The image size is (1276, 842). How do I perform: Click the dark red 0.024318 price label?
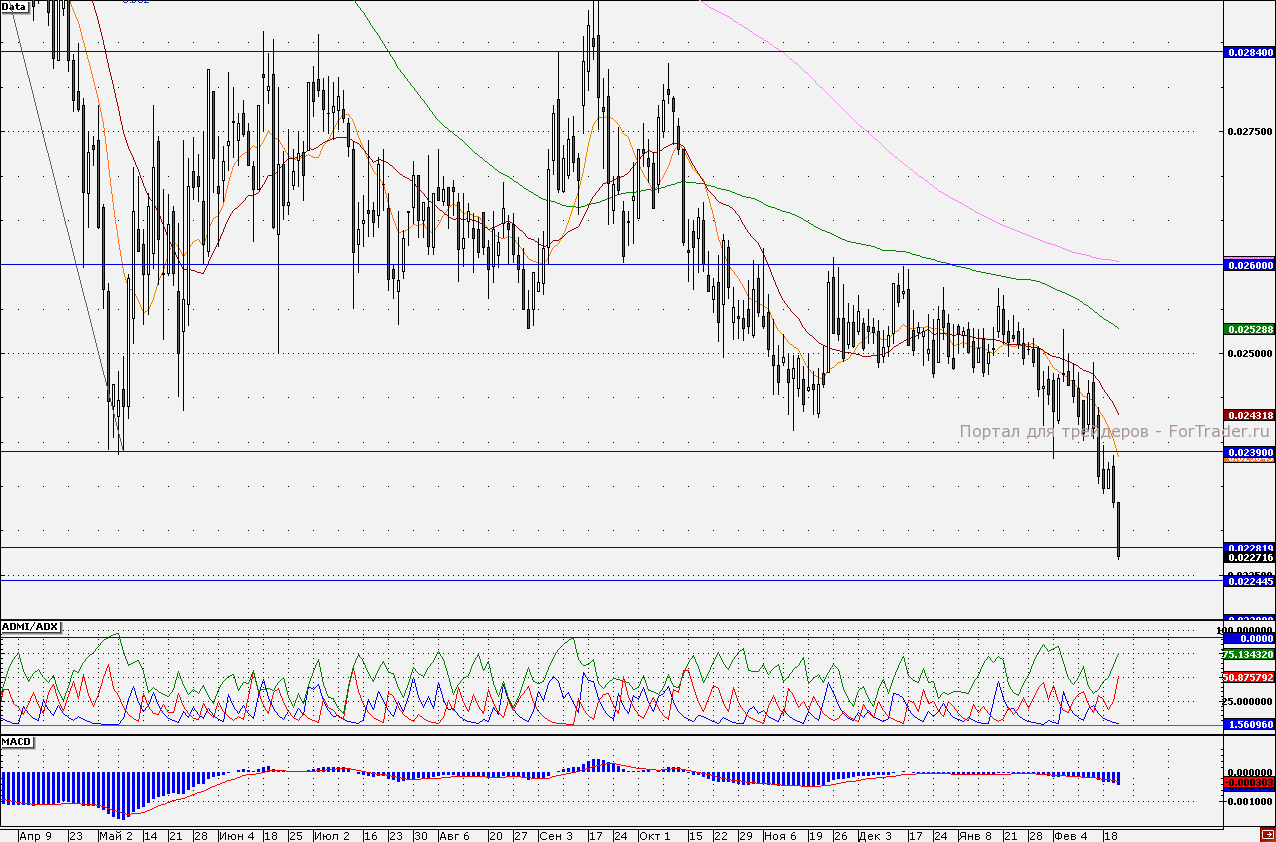coord(1249,415)
